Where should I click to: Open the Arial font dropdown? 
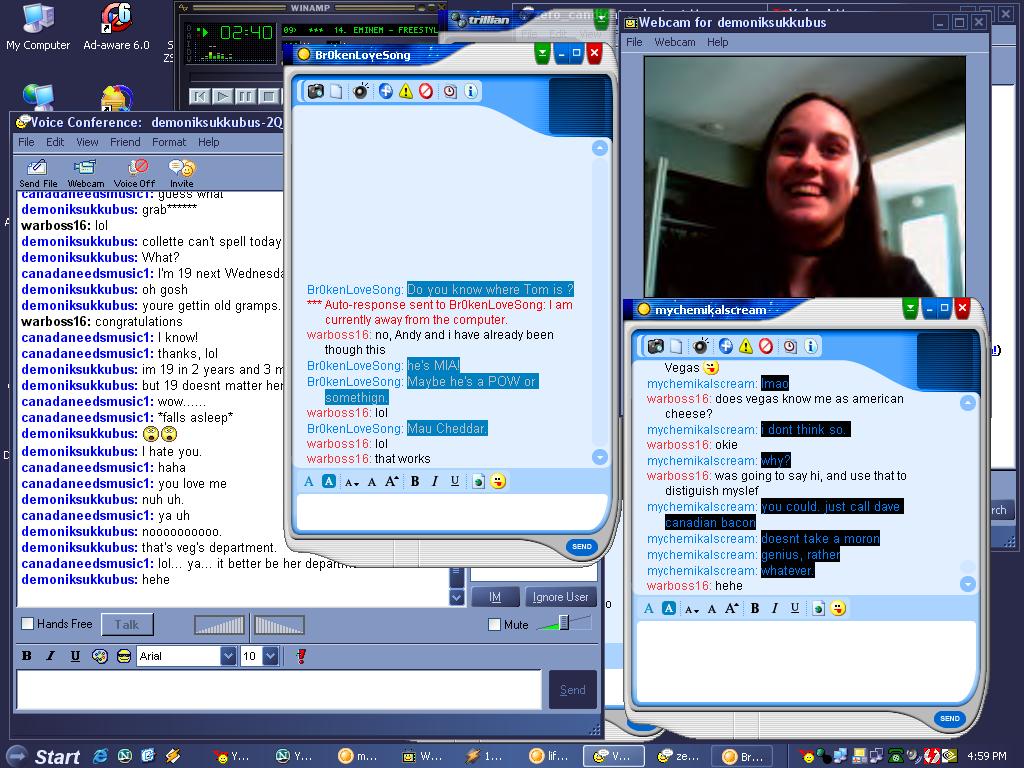point(228,656)
